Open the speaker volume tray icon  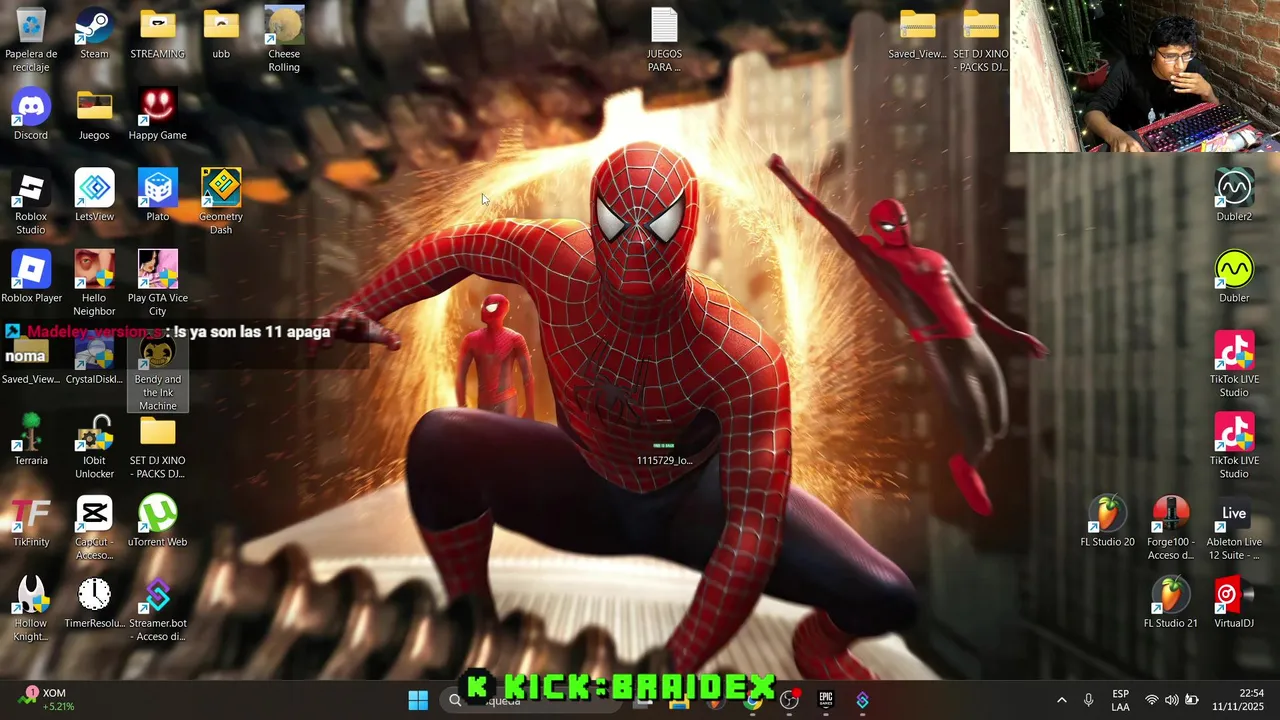[1171, 700]
